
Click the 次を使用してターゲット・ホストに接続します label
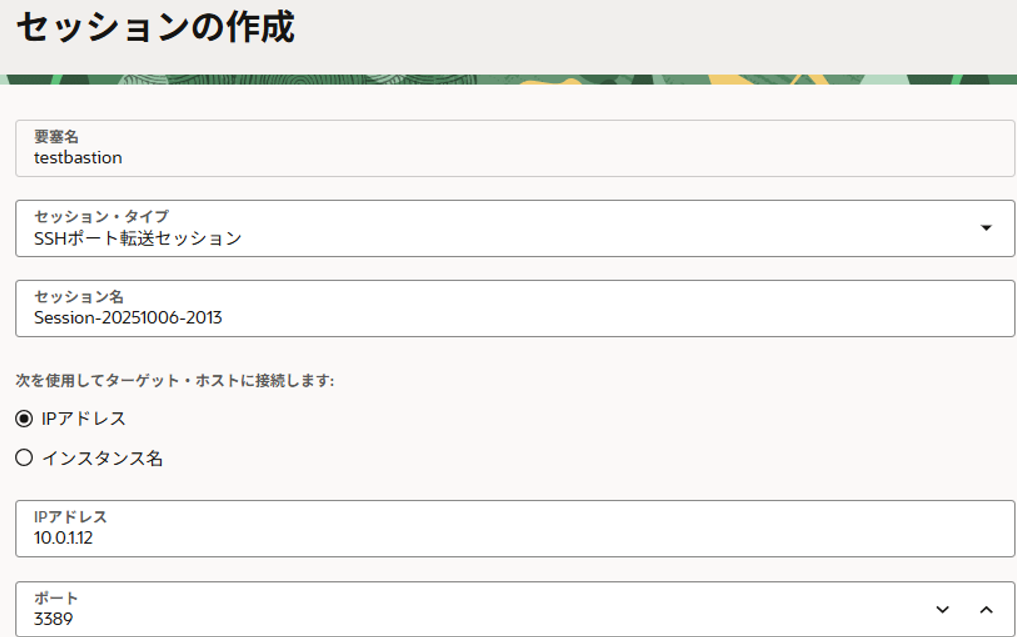point(175,381)
